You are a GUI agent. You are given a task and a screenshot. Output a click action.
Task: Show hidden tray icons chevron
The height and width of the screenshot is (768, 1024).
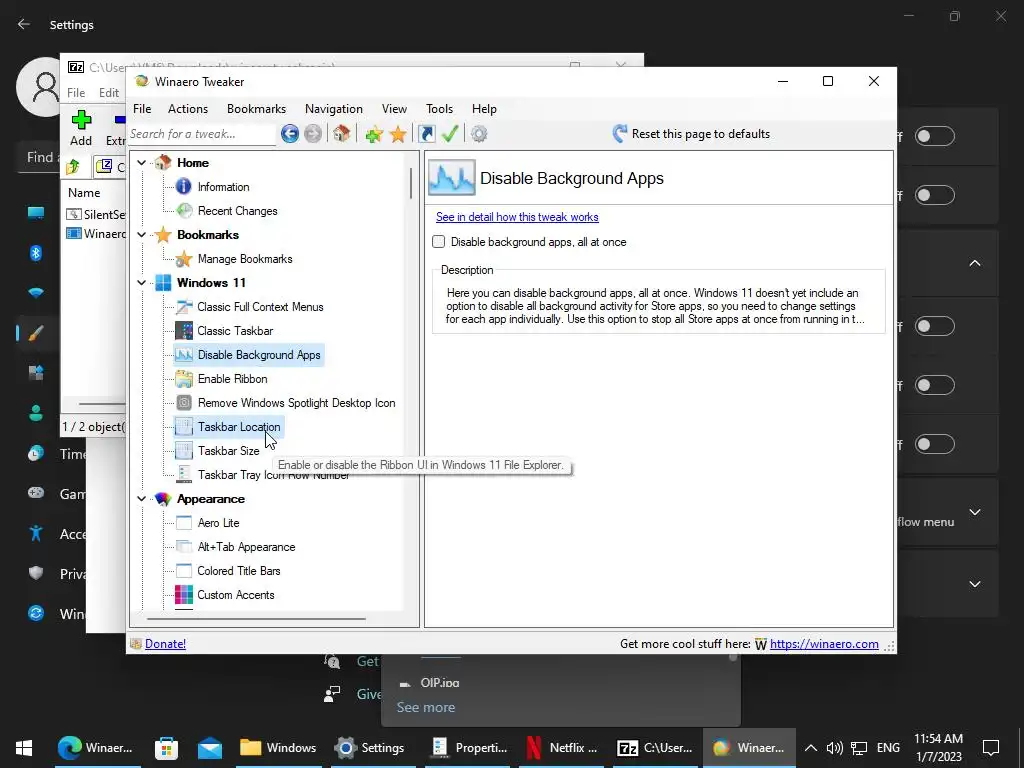point(810,748)
